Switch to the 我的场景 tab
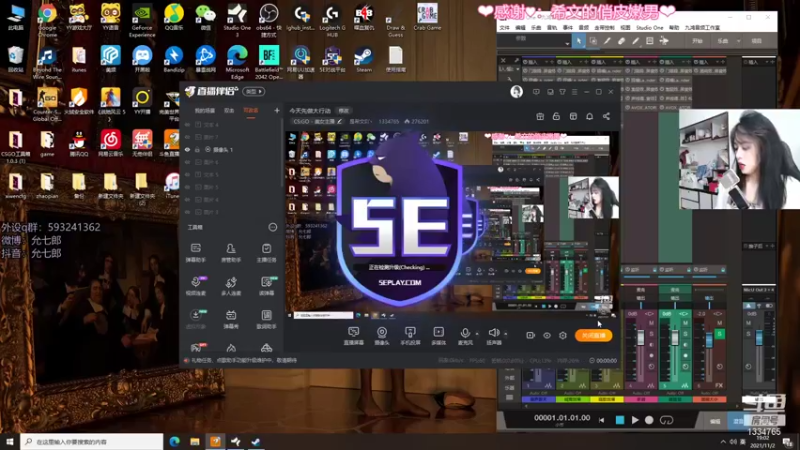This screenshot has height=450, width=800. 205,110
